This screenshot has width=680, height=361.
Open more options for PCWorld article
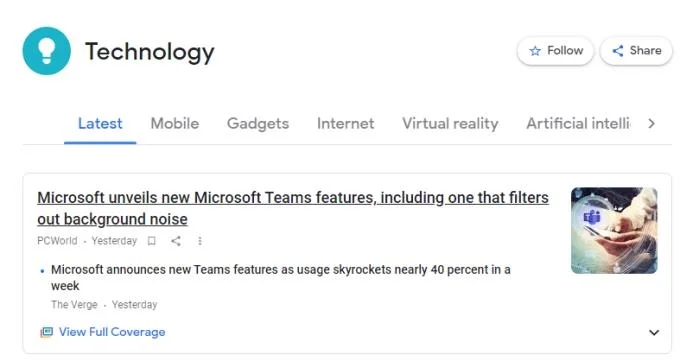[200, 241]
